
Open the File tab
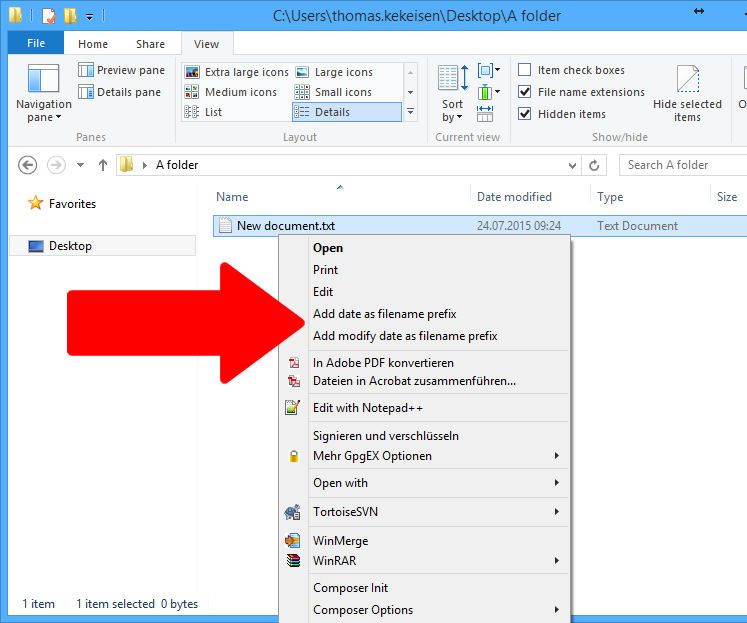[36, 43]
